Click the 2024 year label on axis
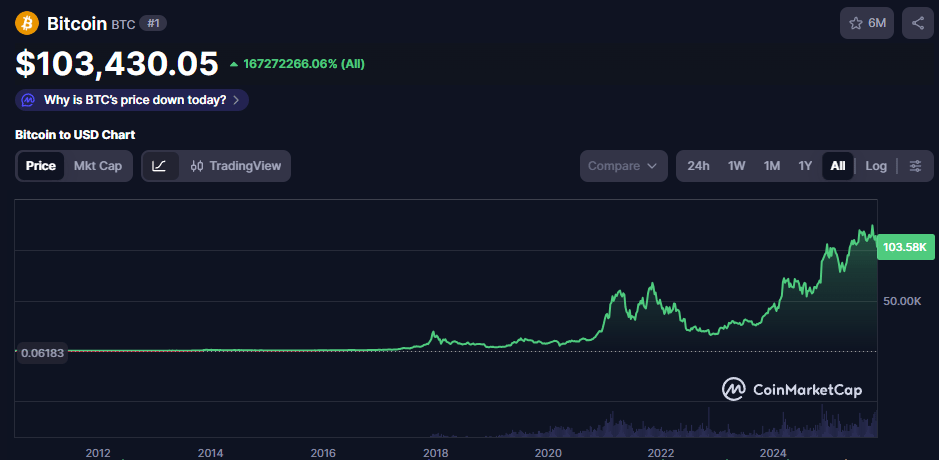Viewport: 939px width, 460px height. [x=774, y=452]
